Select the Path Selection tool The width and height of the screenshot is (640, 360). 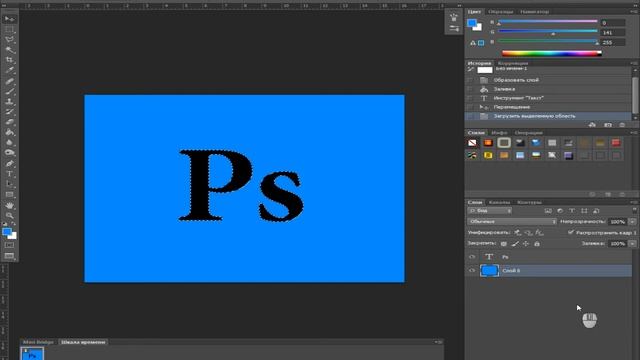pos(9,184)
